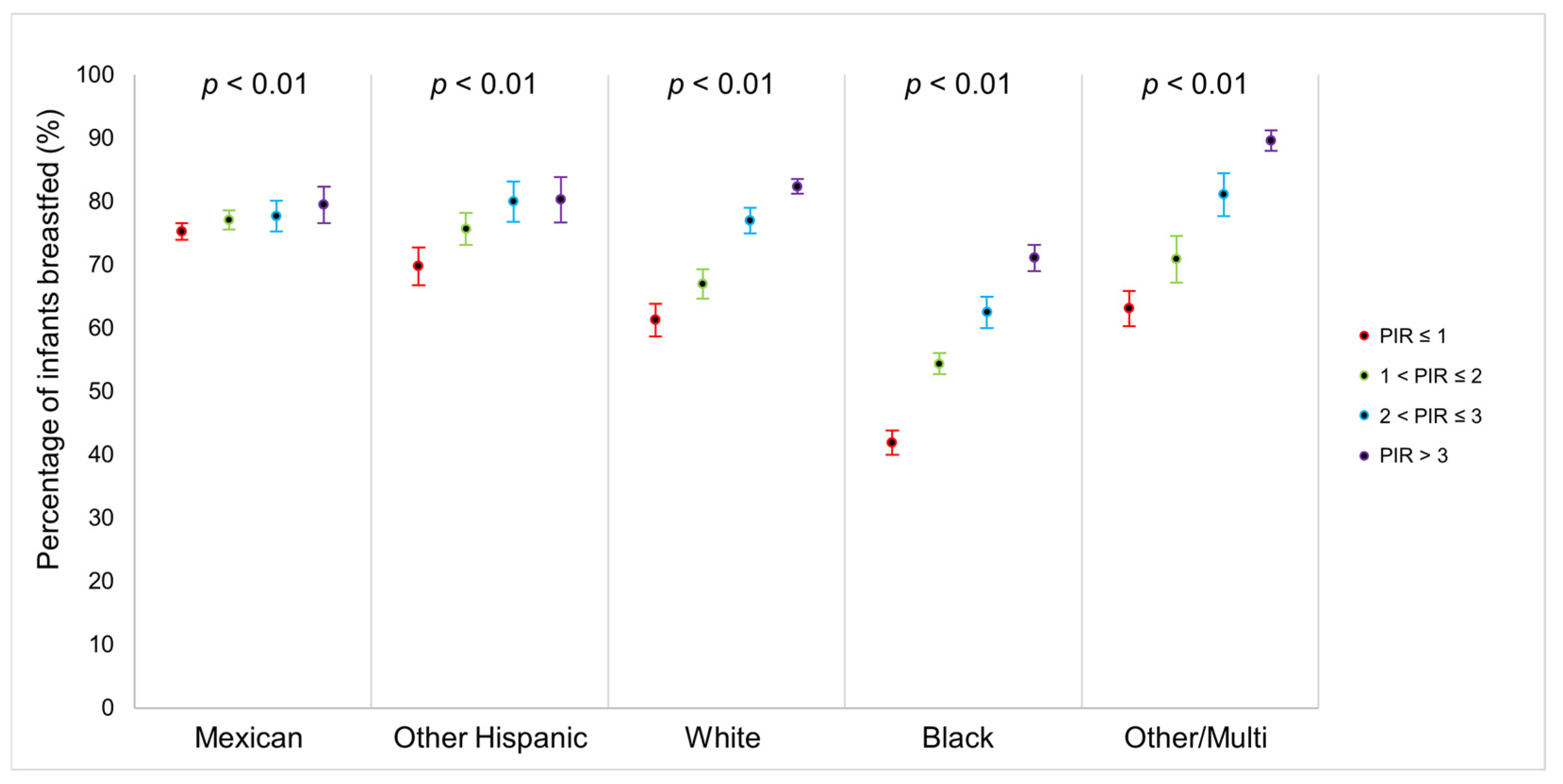The height and width of the screenshot is (784, 1563).
Task: Click the y-axis title 'Percentage of infants breastfed (%)'
Action: point(49,340)
